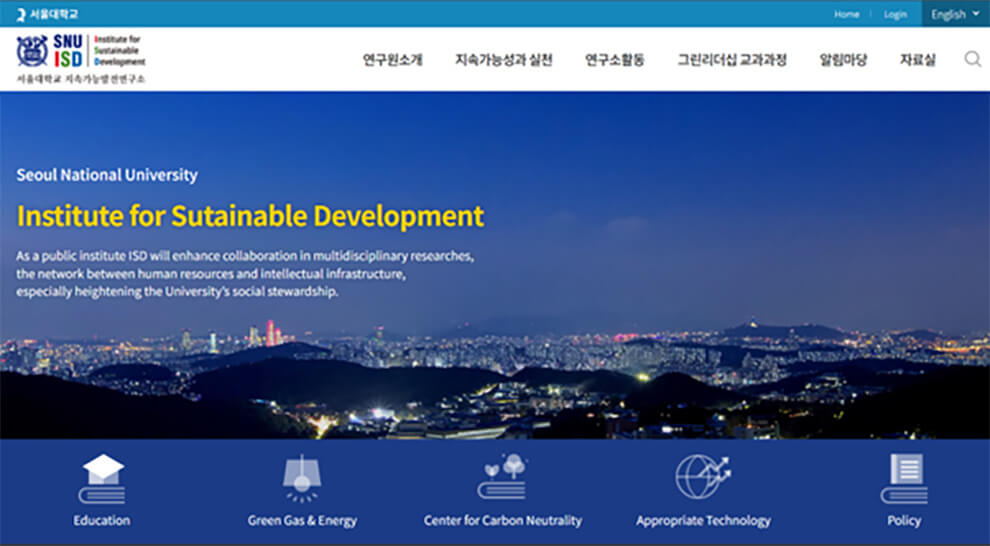Open Center for Carbon Neutrality label
Image resolution: width=990 pixels, height=546 pixels.
click(x=503, y=521)
